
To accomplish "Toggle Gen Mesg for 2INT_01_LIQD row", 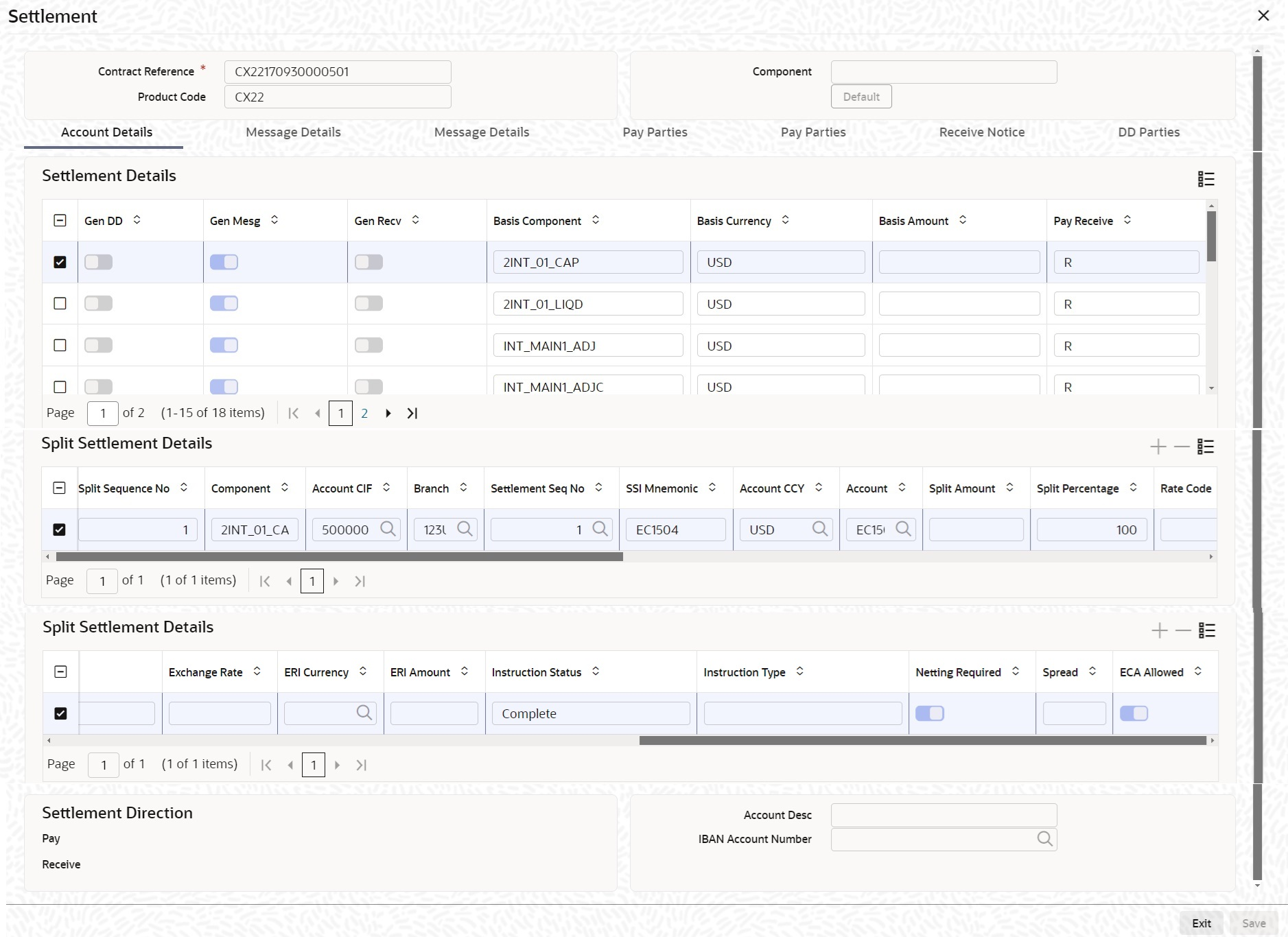I will coord(224,303).
